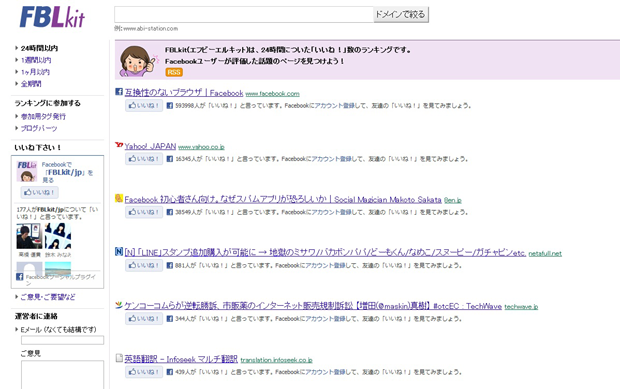Like the ケンコーコム TechWave entry
The image size is (620, 389).
coord(144,319)
